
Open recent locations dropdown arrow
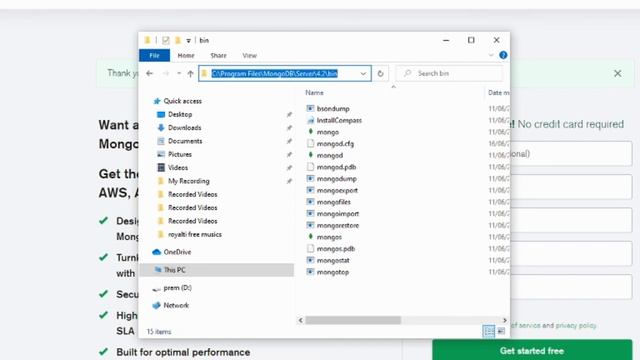click(x=179, y=73)
